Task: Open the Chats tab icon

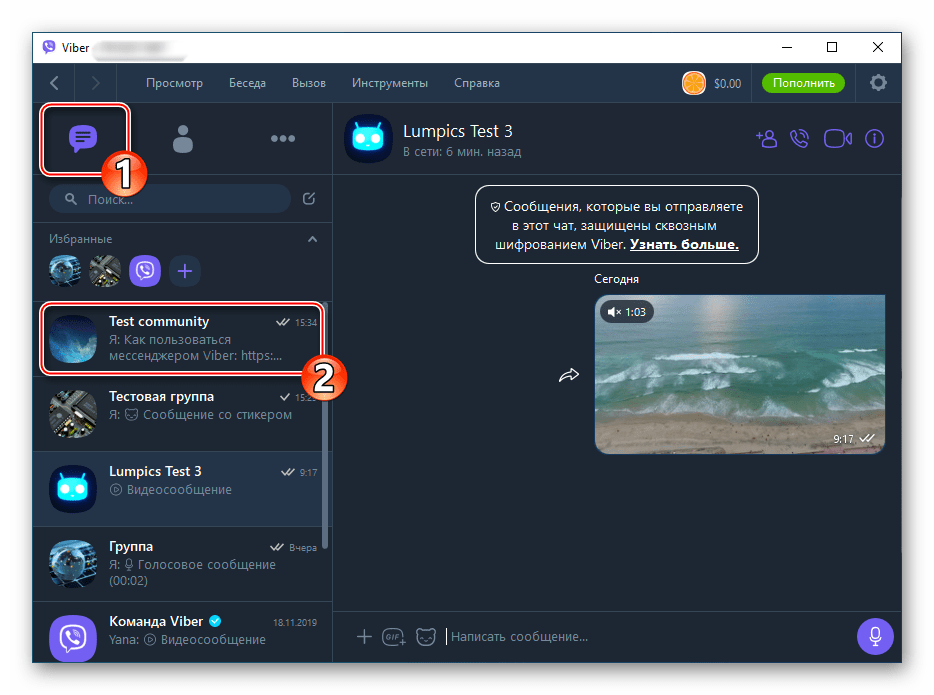Action: (x=83, y=138)
